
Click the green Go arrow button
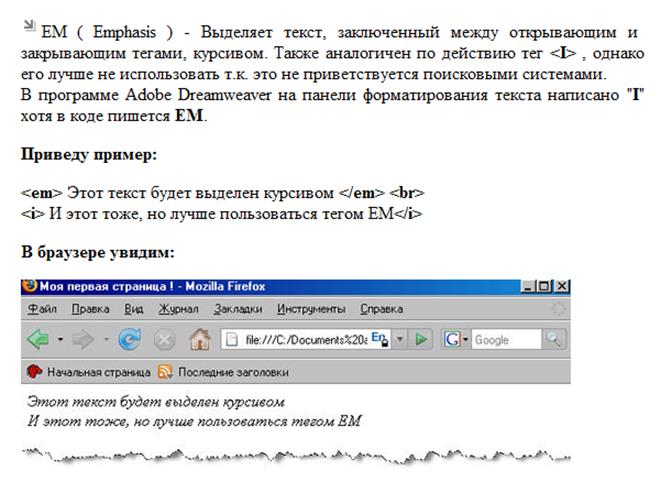(x=421, y=339)
